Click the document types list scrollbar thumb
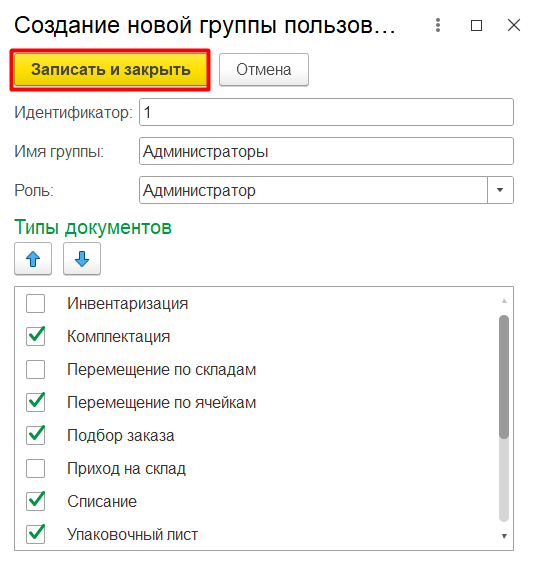 (x=504, y=377)
